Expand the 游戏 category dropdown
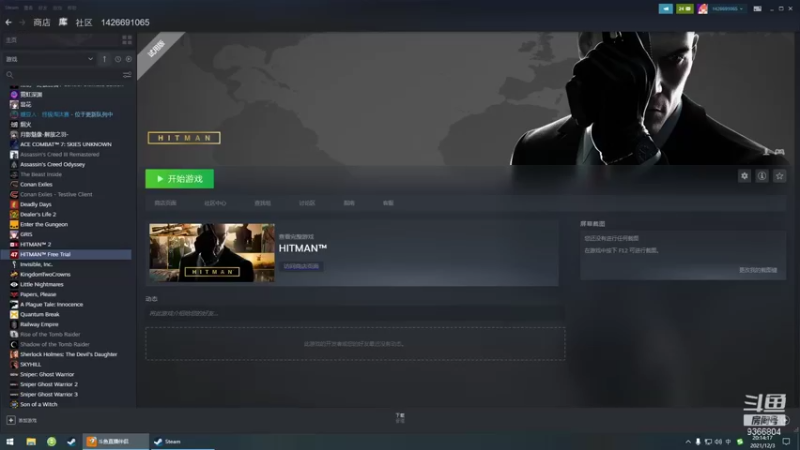This screenshot has width=800, height=450. (49, 59)
